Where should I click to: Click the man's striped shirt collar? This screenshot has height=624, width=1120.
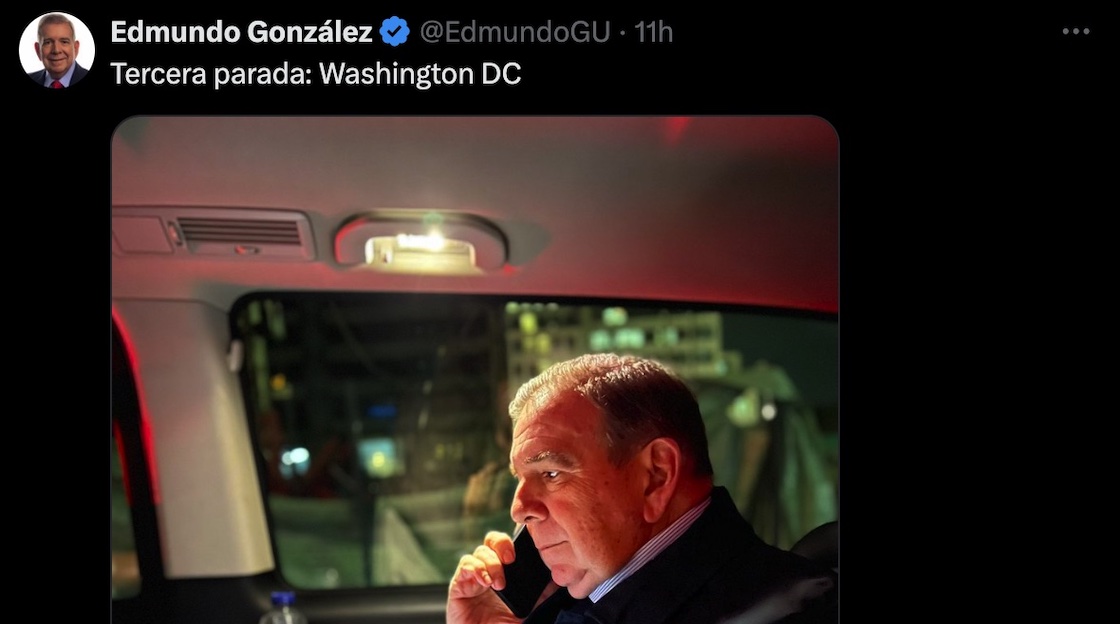pyautogui.click(x=650, y=550)
